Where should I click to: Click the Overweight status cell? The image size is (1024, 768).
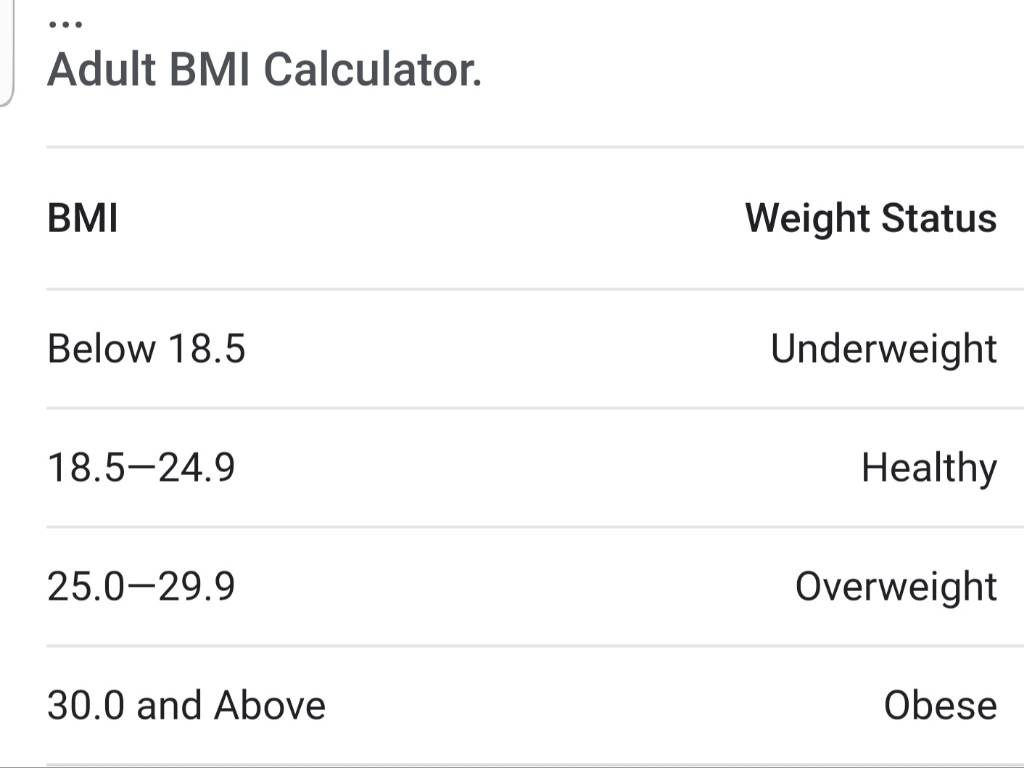[896, 586]
